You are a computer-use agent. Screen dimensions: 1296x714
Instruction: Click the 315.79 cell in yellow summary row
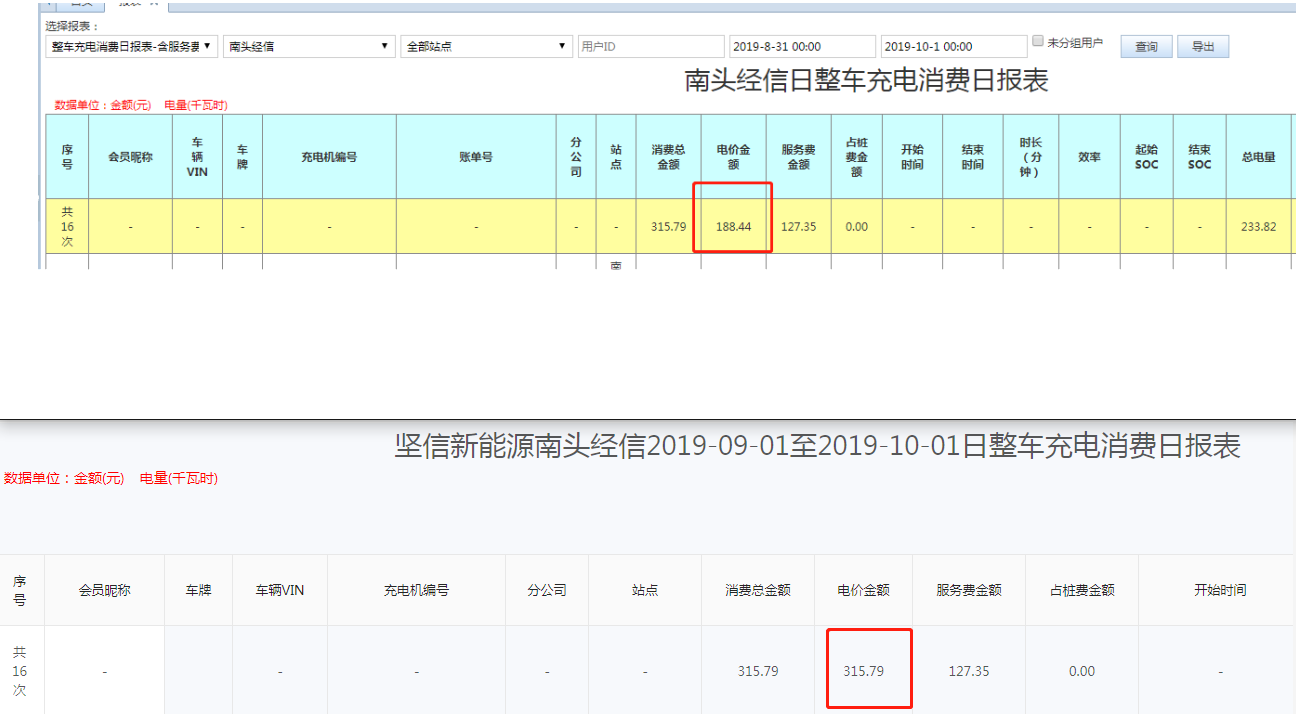pyautogui.click(x=668, y=227)
